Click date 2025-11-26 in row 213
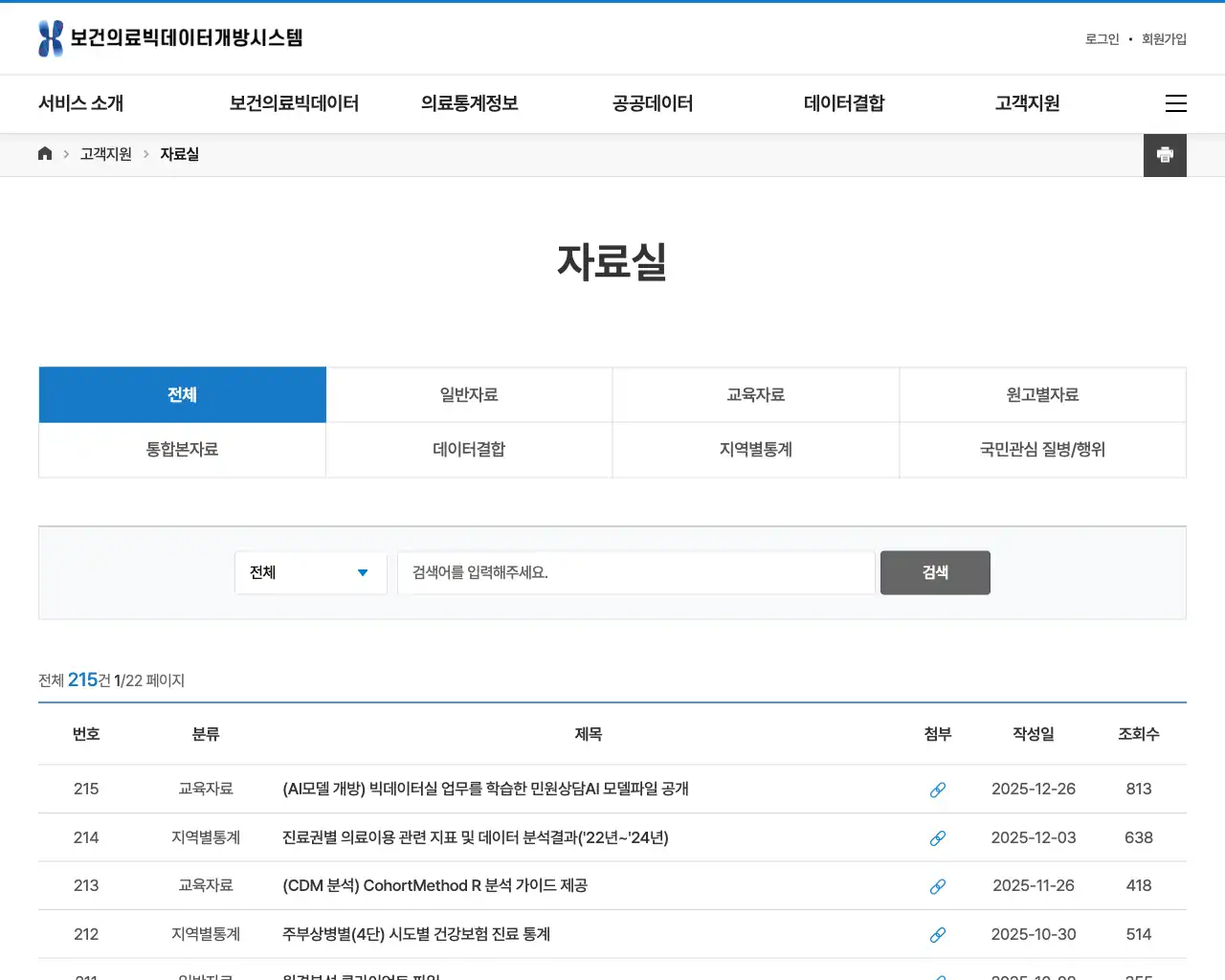Image resolution: width=1225 pixels, height=980 pixels. point(1034,885)
